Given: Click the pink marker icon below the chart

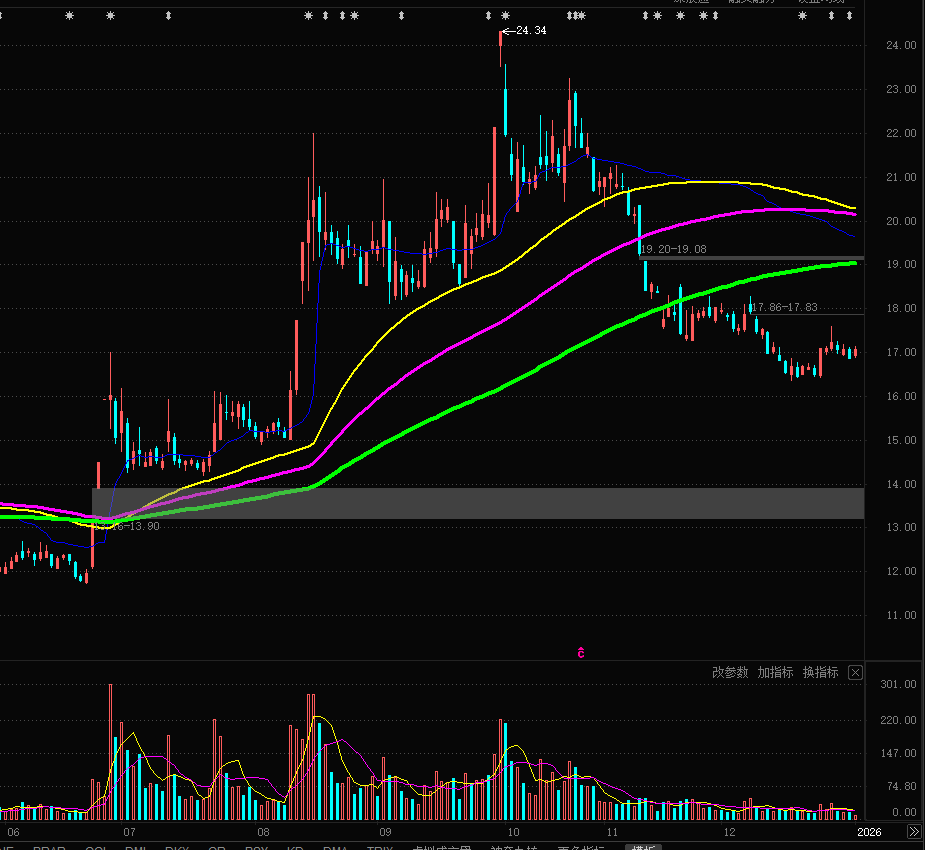Looking at the screenshot, I should point(580,653).
